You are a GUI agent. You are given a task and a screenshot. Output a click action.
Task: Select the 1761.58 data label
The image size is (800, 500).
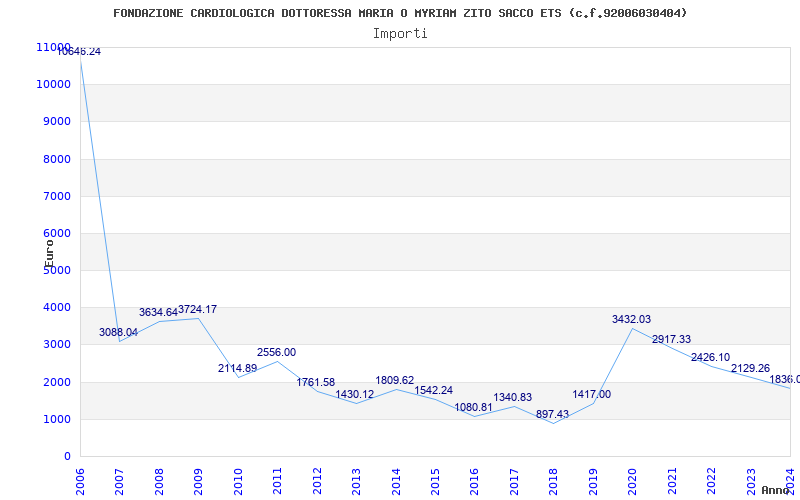pyautogui.click(x=316, y=382)
